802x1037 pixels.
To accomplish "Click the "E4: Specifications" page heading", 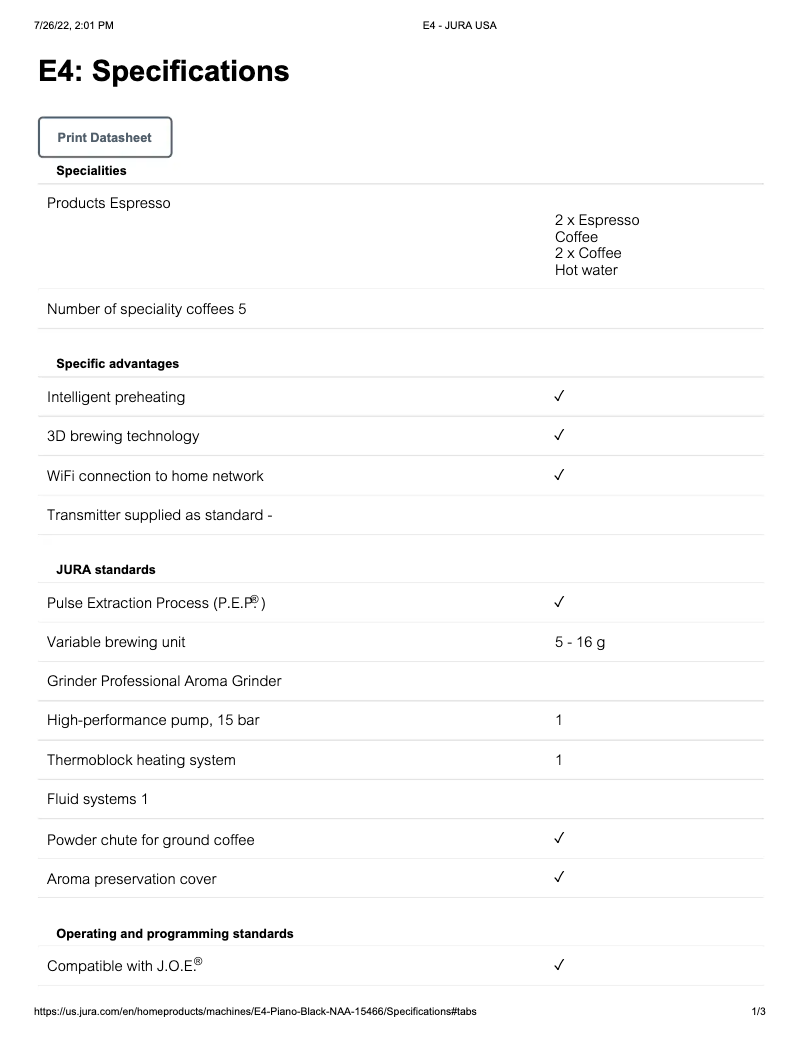I will (164, 72).
